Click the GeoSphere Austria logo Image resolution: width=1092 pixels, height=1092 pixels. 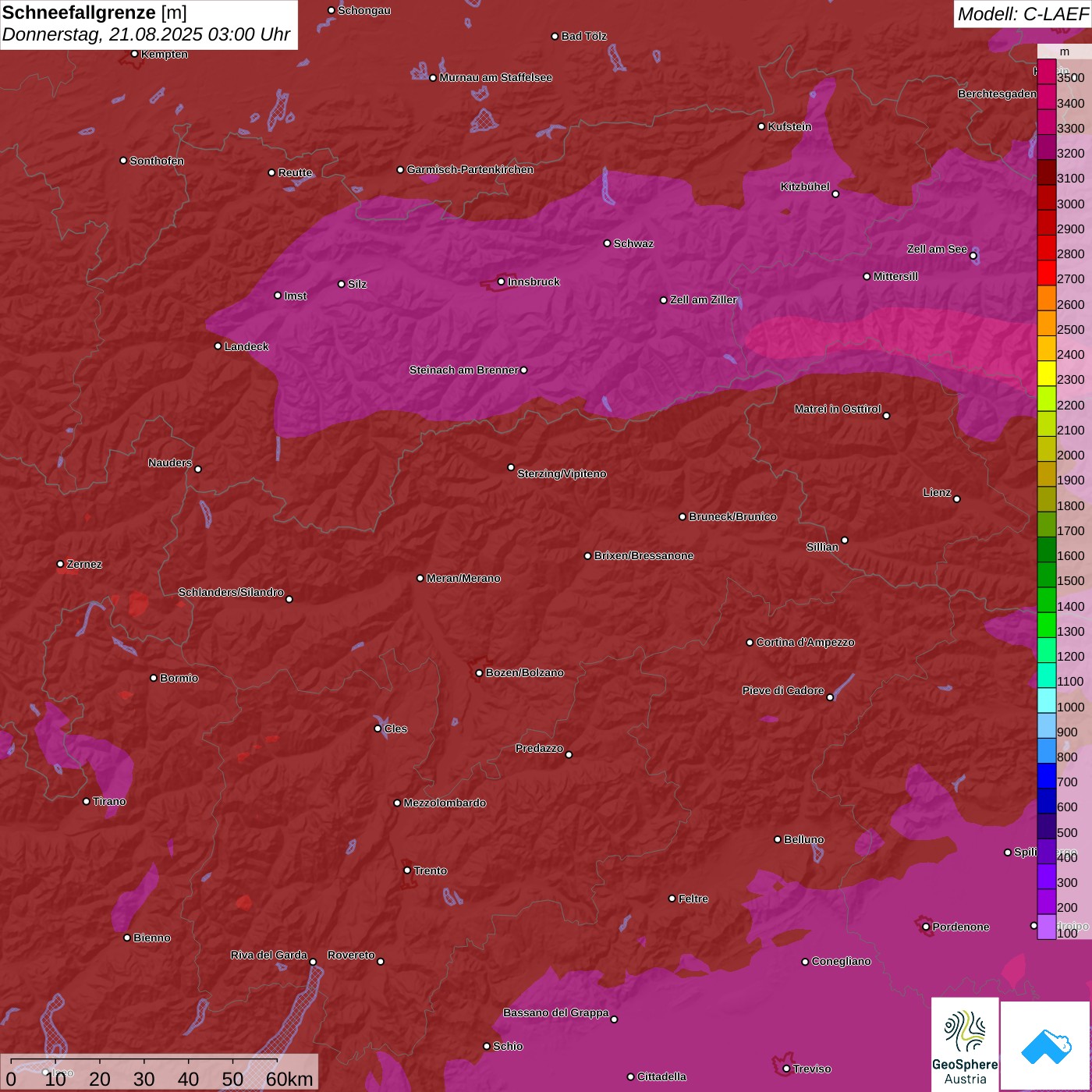[x=965, y=1044]
